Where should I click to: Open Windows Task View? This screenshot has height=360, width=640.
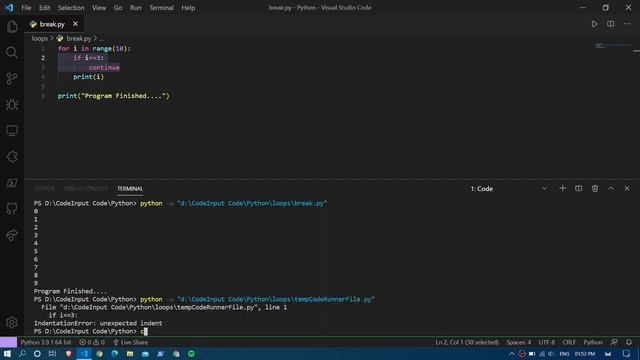tap(52, 354)
